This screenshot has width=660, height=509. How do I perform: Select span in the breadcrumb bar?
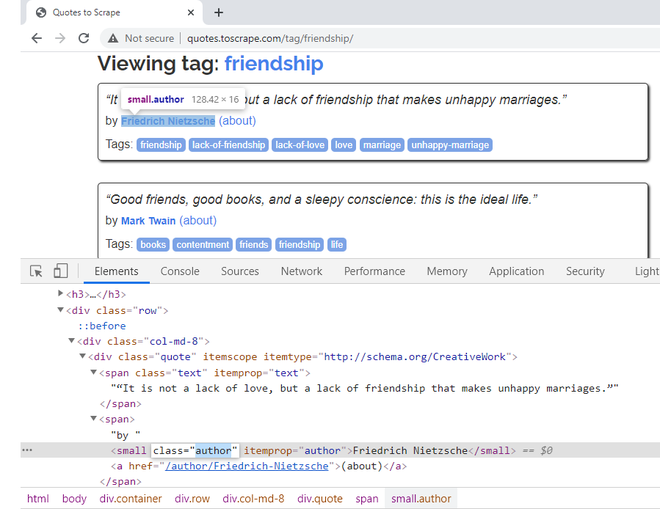pos(367,499)
